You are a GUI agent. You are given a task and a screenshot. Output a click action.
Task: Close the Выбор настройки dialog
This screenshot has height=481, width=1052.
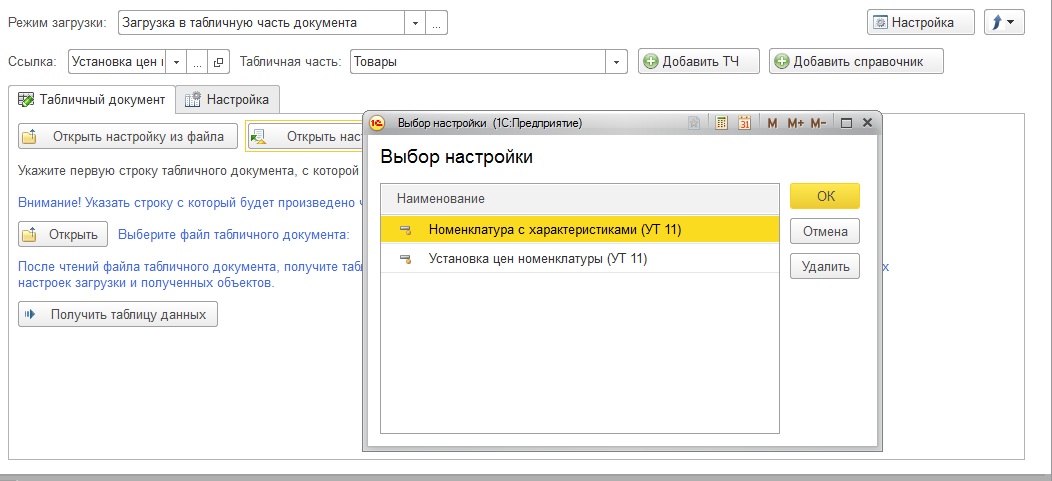coord(867,123)
